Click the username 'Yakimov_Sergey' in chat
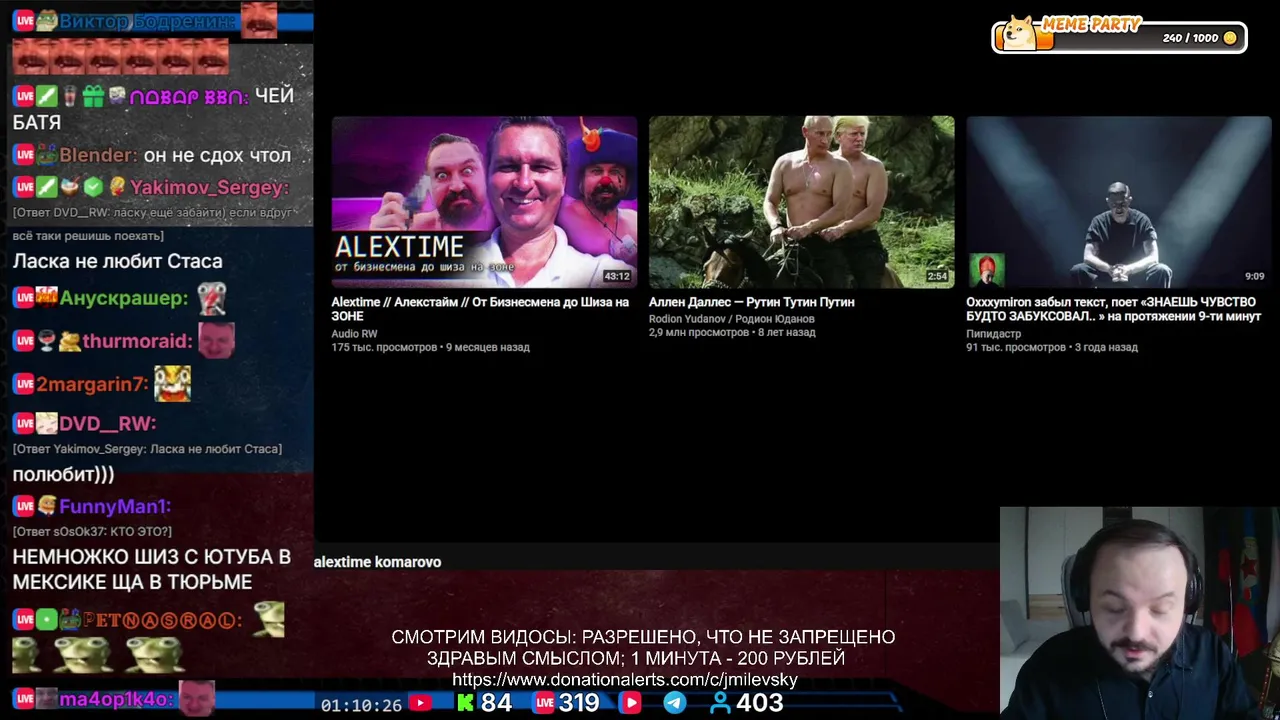Viewport: 1280px width, 720px height. [x=206, y=188]
